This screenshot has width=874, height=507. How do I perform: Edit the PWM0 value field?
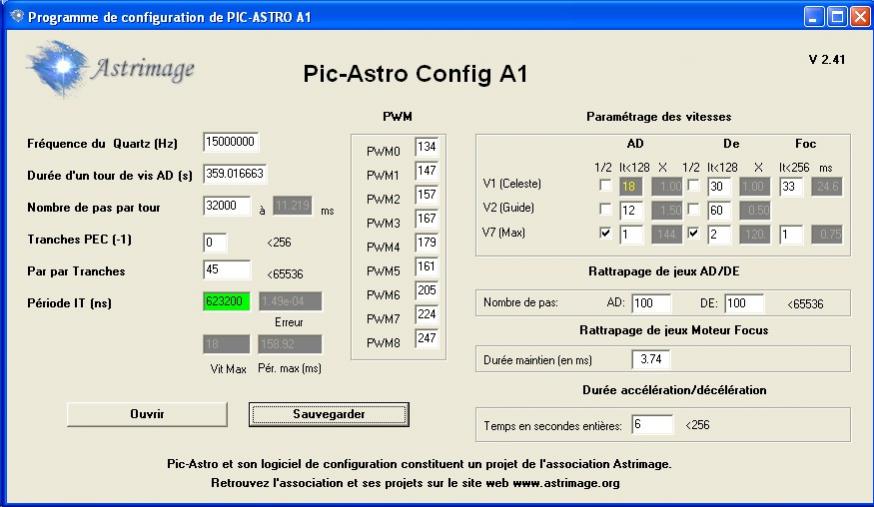[426, 147]
